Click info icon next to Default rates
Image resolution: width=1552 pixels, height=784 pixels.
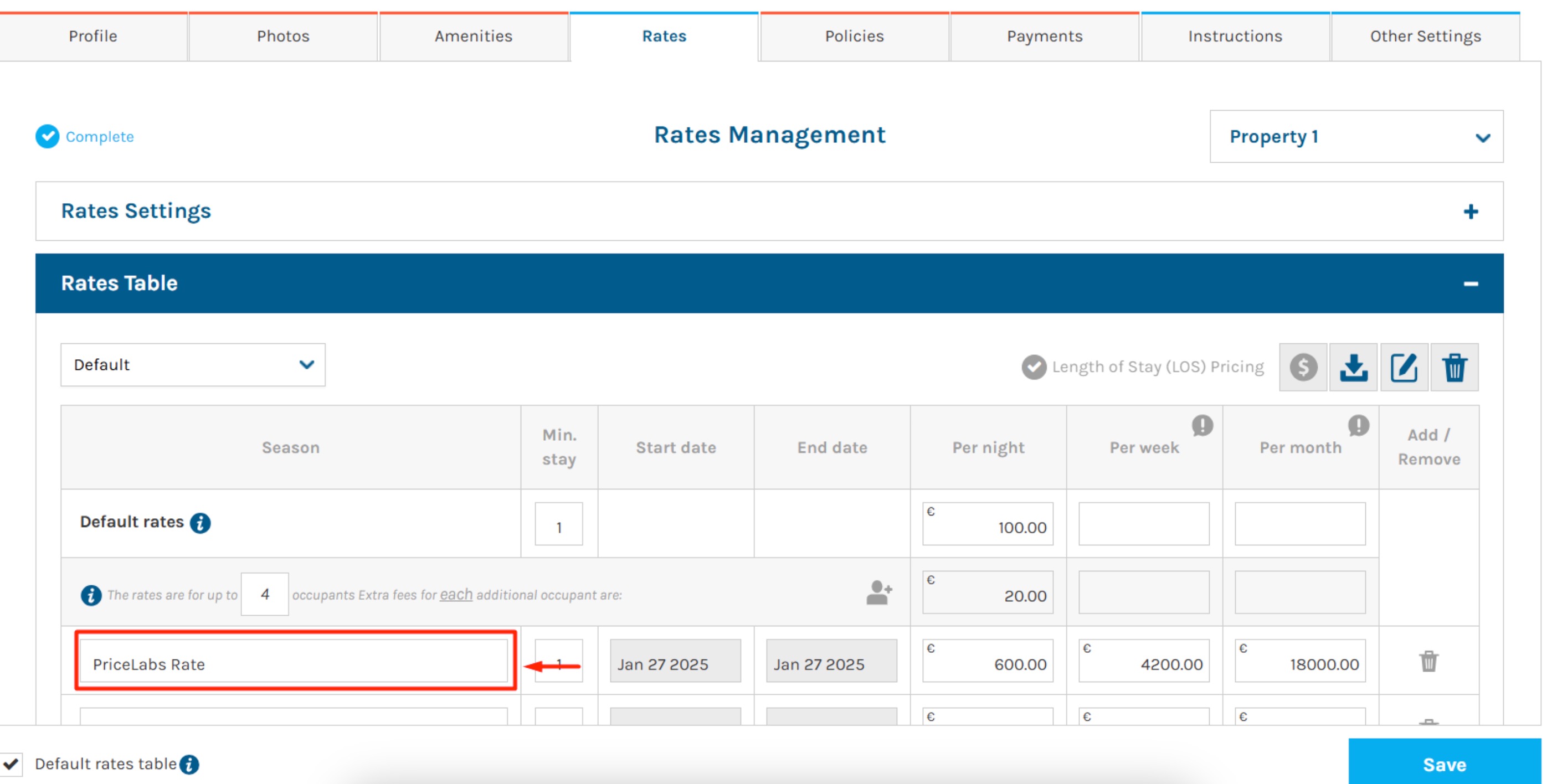200,523
